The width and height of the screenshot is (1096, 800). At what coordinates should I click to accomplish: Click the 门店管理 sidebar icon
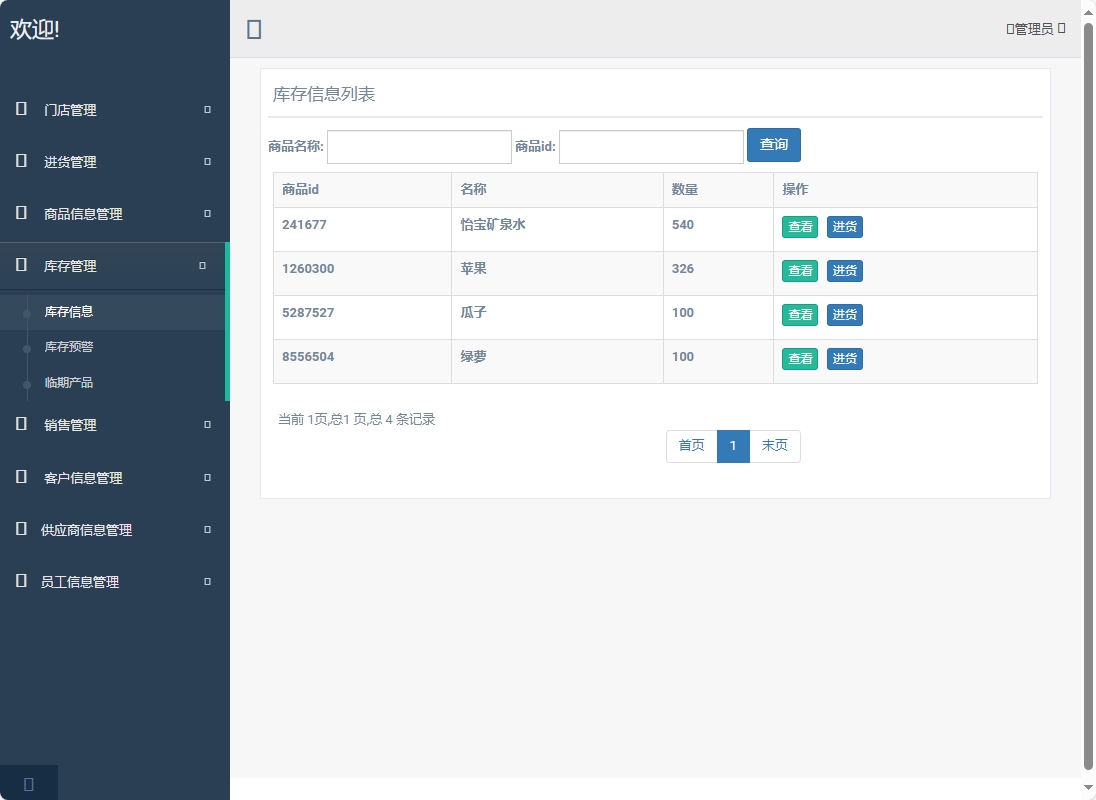[19, 110]
